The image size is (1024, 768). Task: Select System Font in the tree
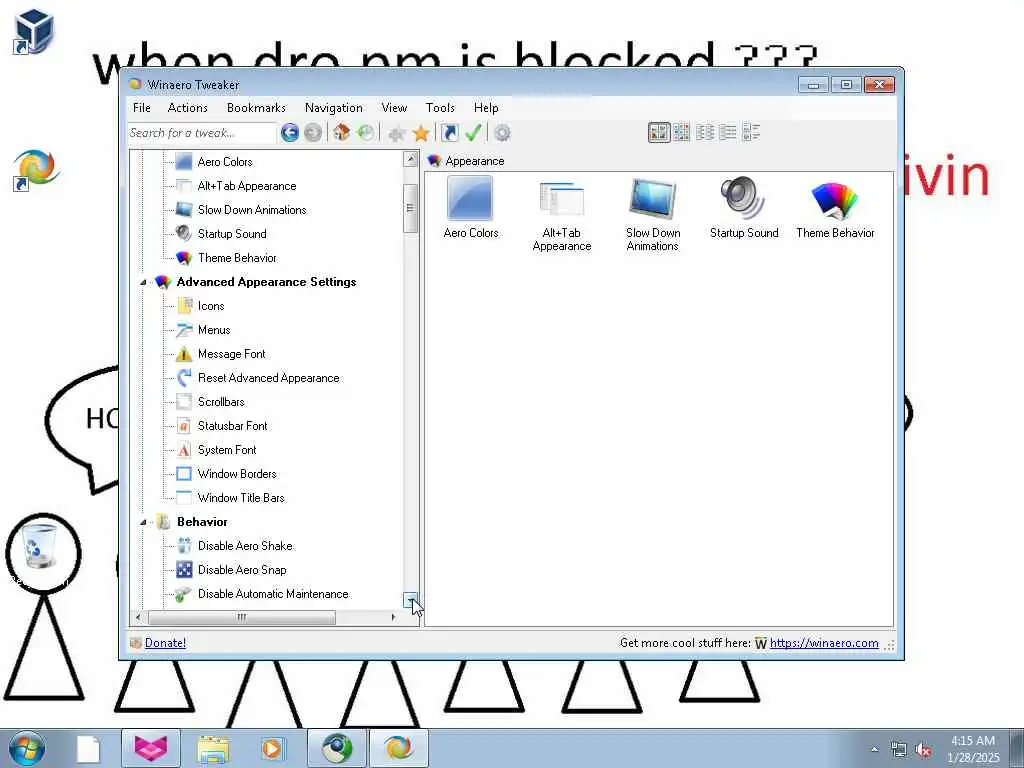pos(227,450)
